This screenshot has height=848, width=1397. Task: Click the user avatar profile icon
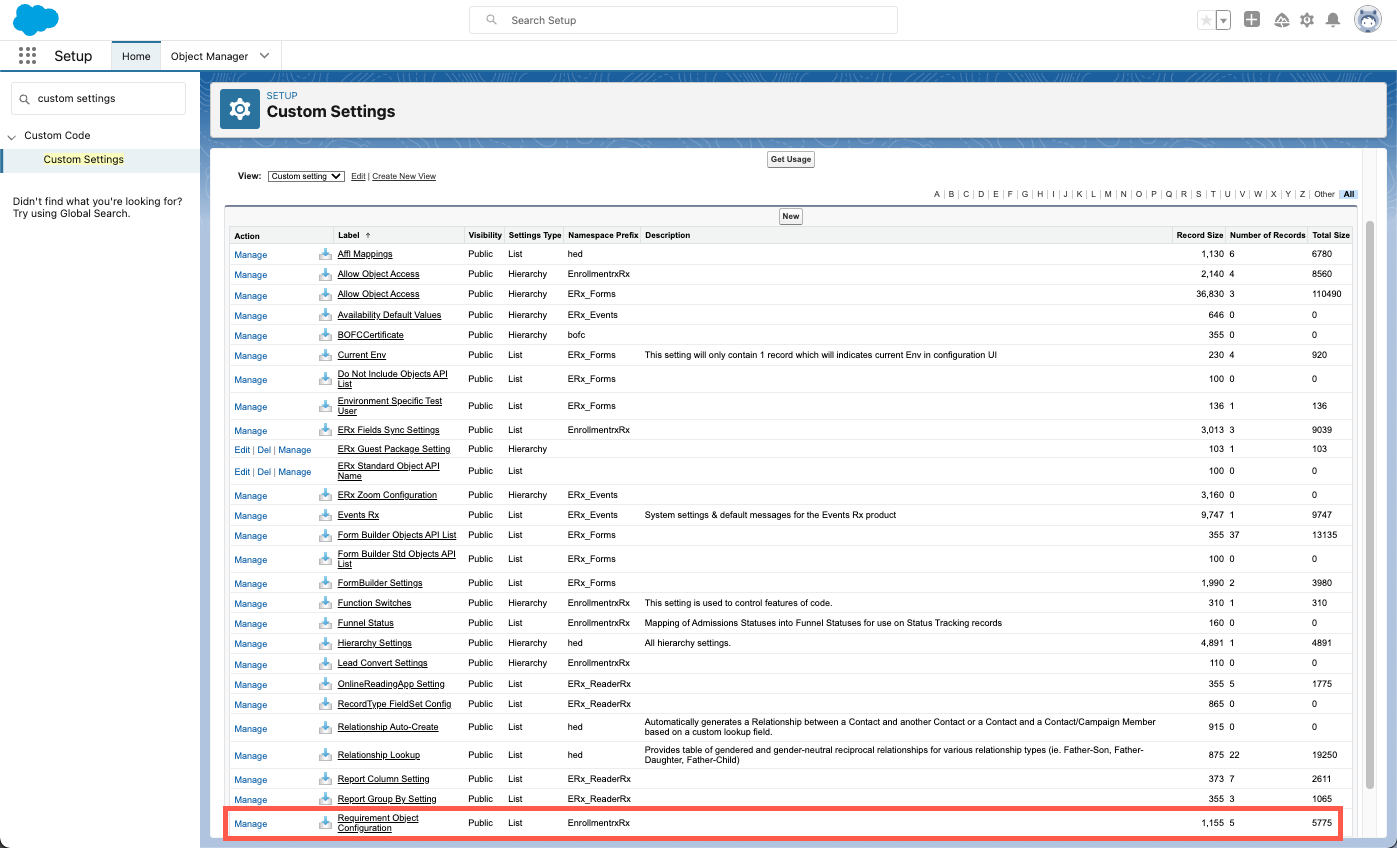tap(1368, 20)
